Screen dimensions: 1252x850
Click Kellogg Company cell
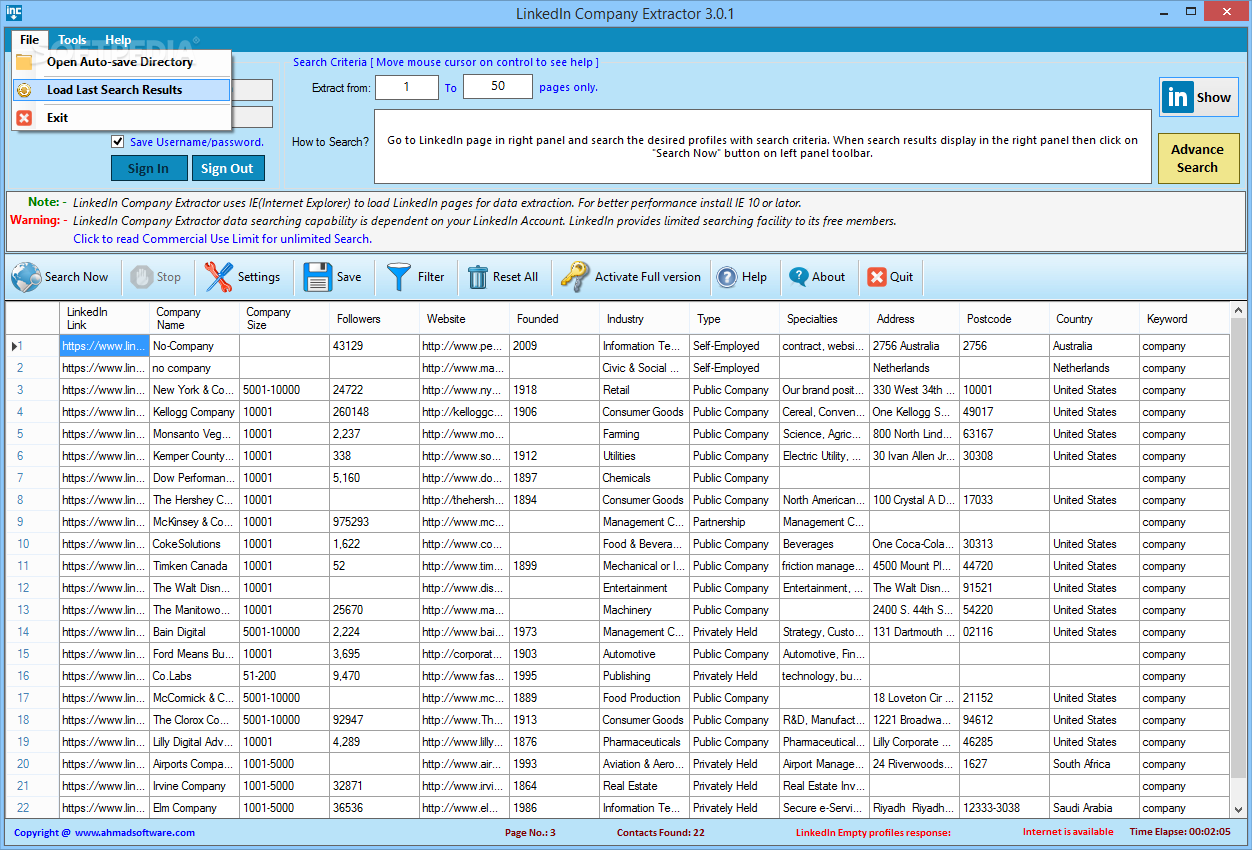pos(195,412)
